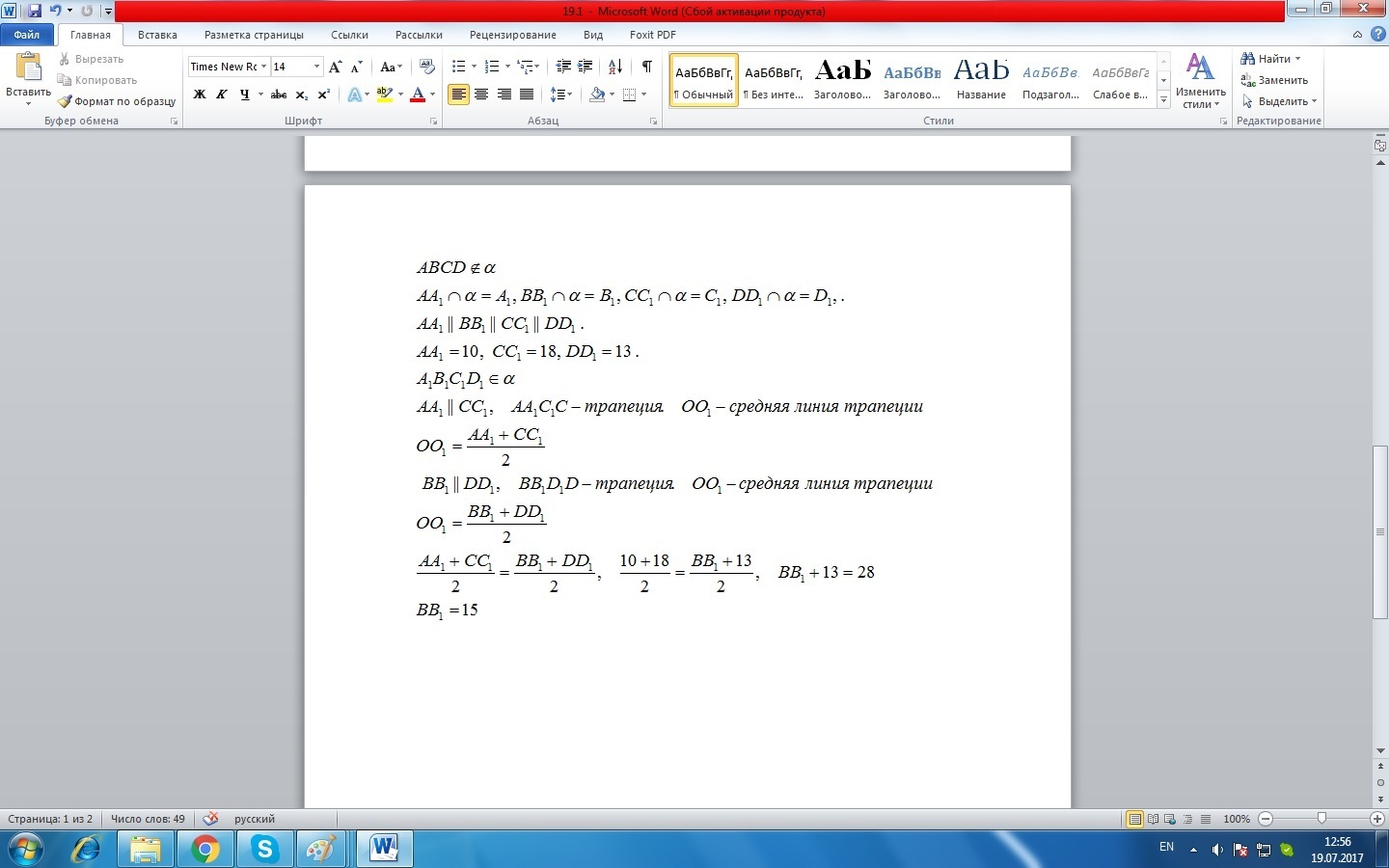1389x868 pixels.
Task: Toggle Superscript formatting
Action: coord(324,95)
